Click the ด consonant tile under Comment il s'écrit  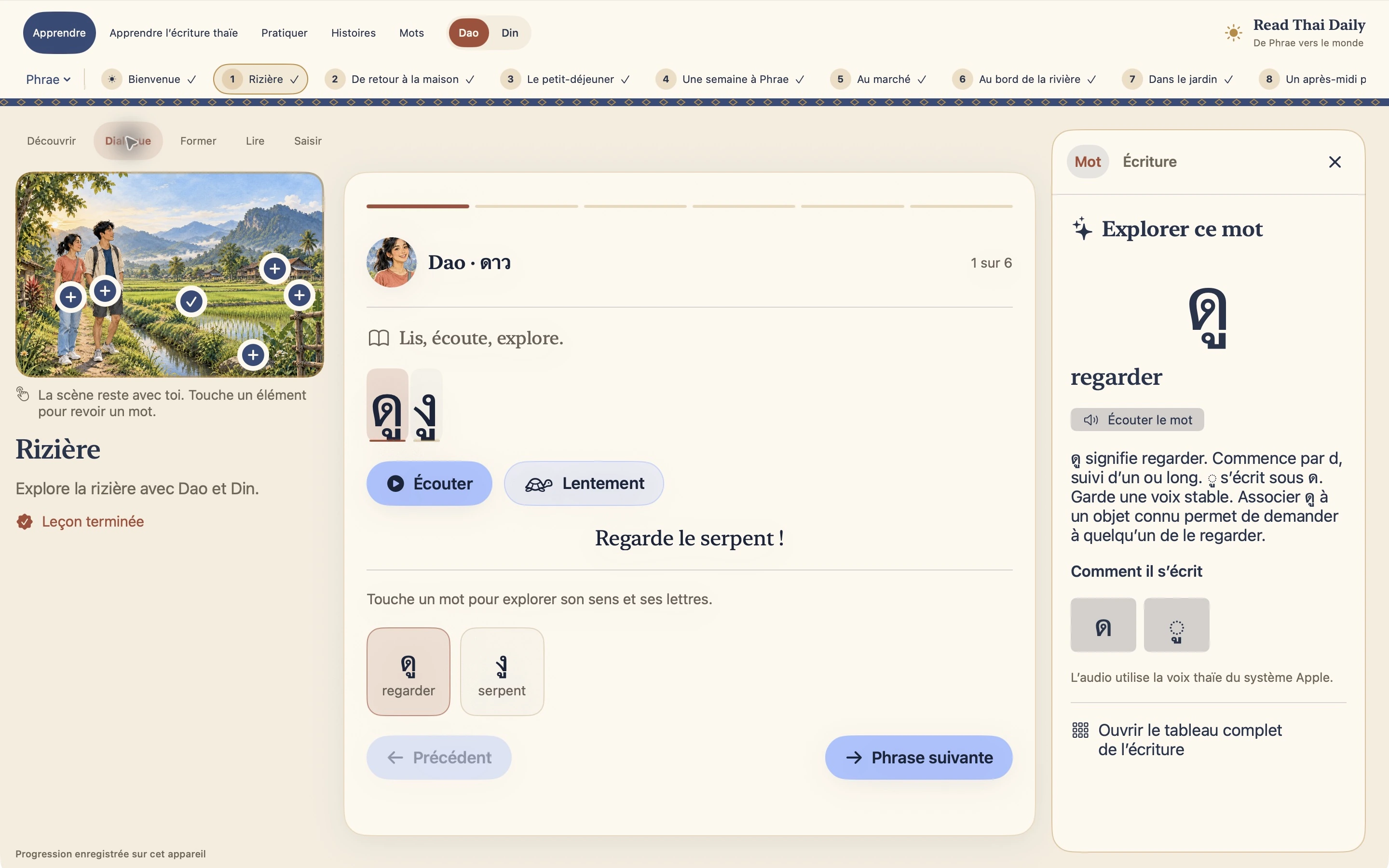[x=1103, y=625]
